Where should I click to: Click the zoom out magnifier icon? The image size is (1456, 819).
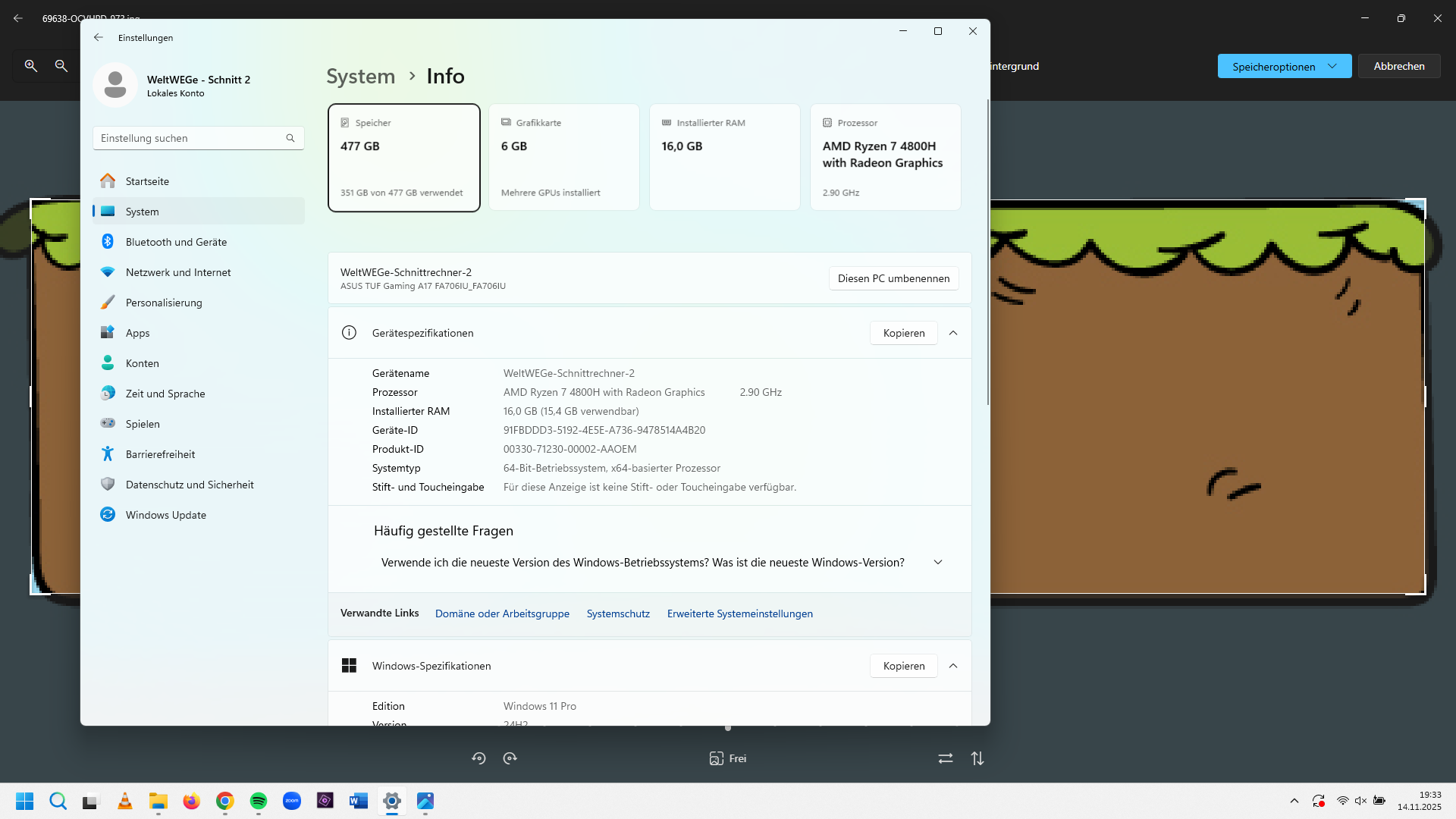pos(61,66)
